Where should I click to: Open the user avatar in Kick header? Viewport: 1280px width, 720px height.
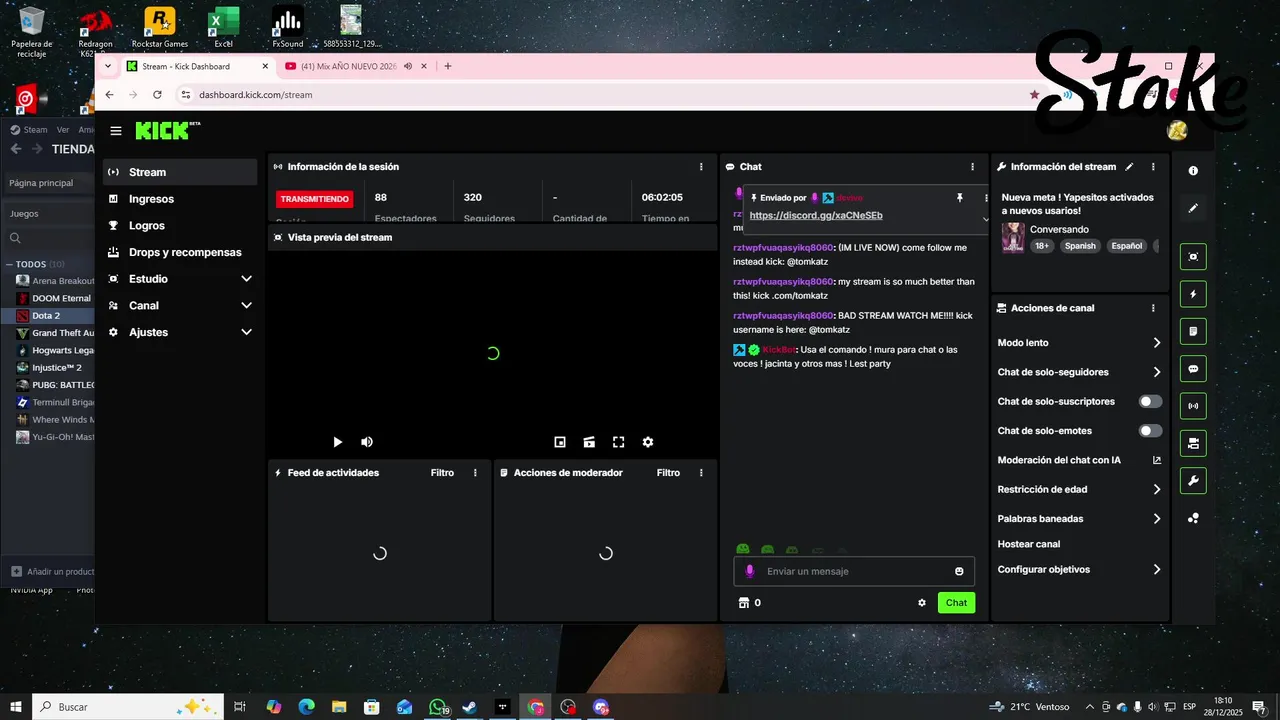[x=1177, y=130]
